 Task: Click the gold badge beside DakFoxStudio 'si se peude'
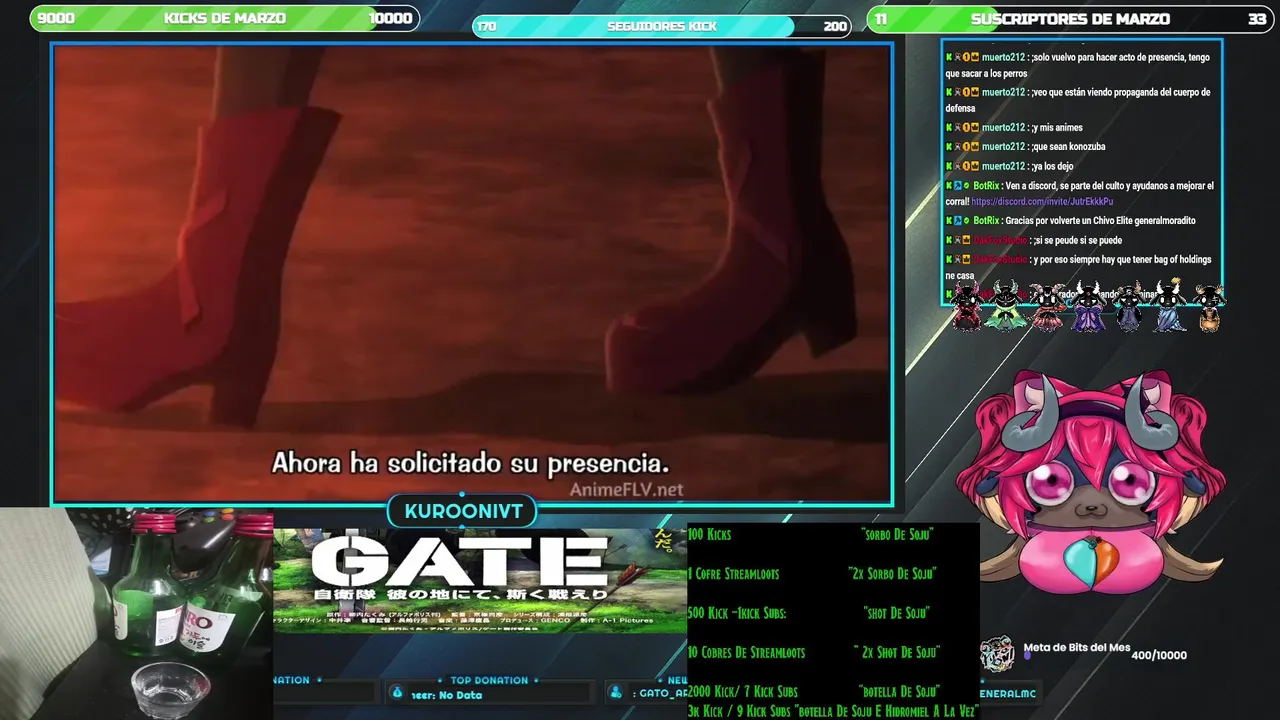click(967, 240)
